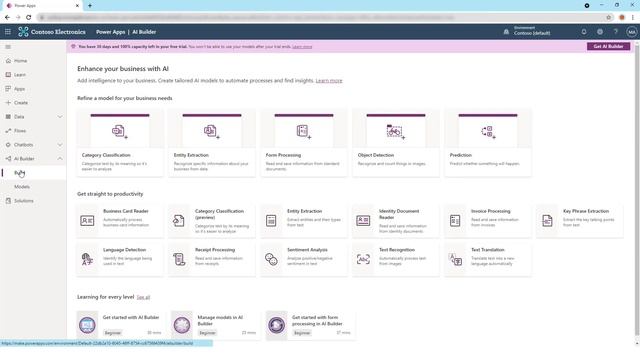
Task: Click the browser back arrow
Action: pyautogui.click(x=7, y=17)
